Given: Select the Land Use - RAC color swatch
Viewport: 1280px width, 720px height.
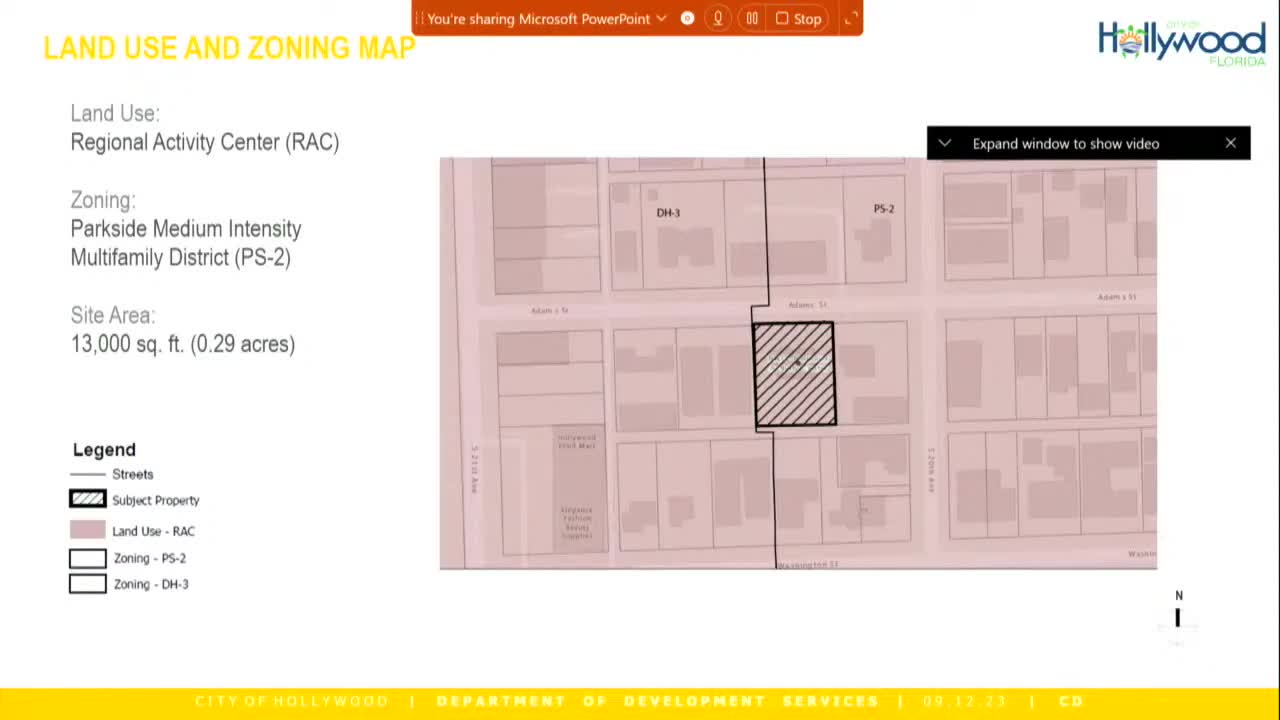Looking at the screenshot, I should 87,530.
